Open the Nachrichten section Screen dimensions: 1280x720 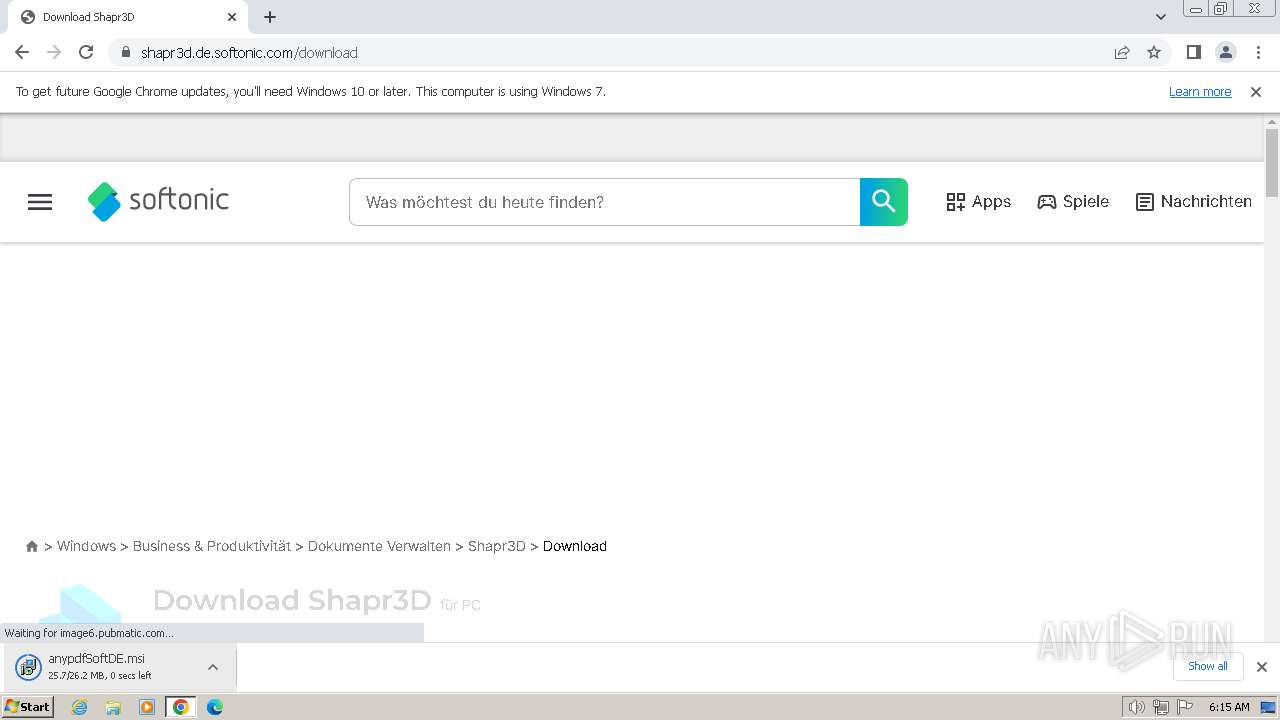[1194, 202]
